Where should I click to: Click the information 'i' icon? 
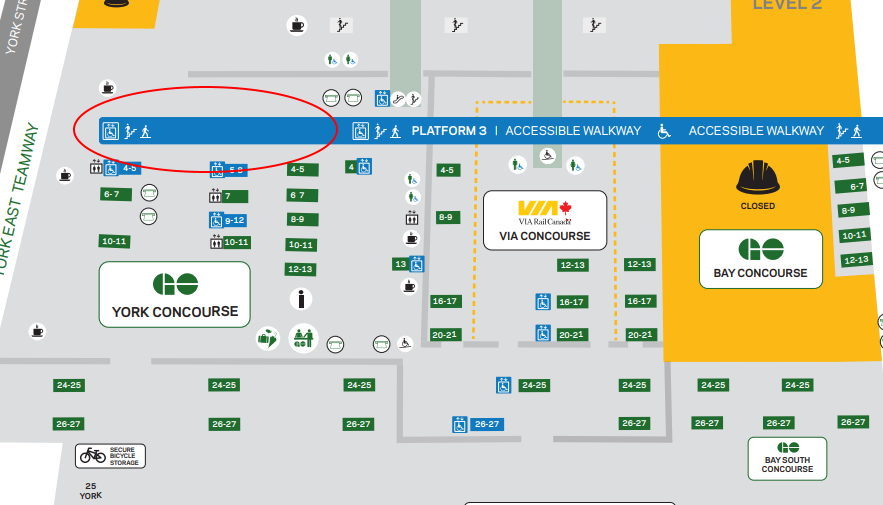301,299
